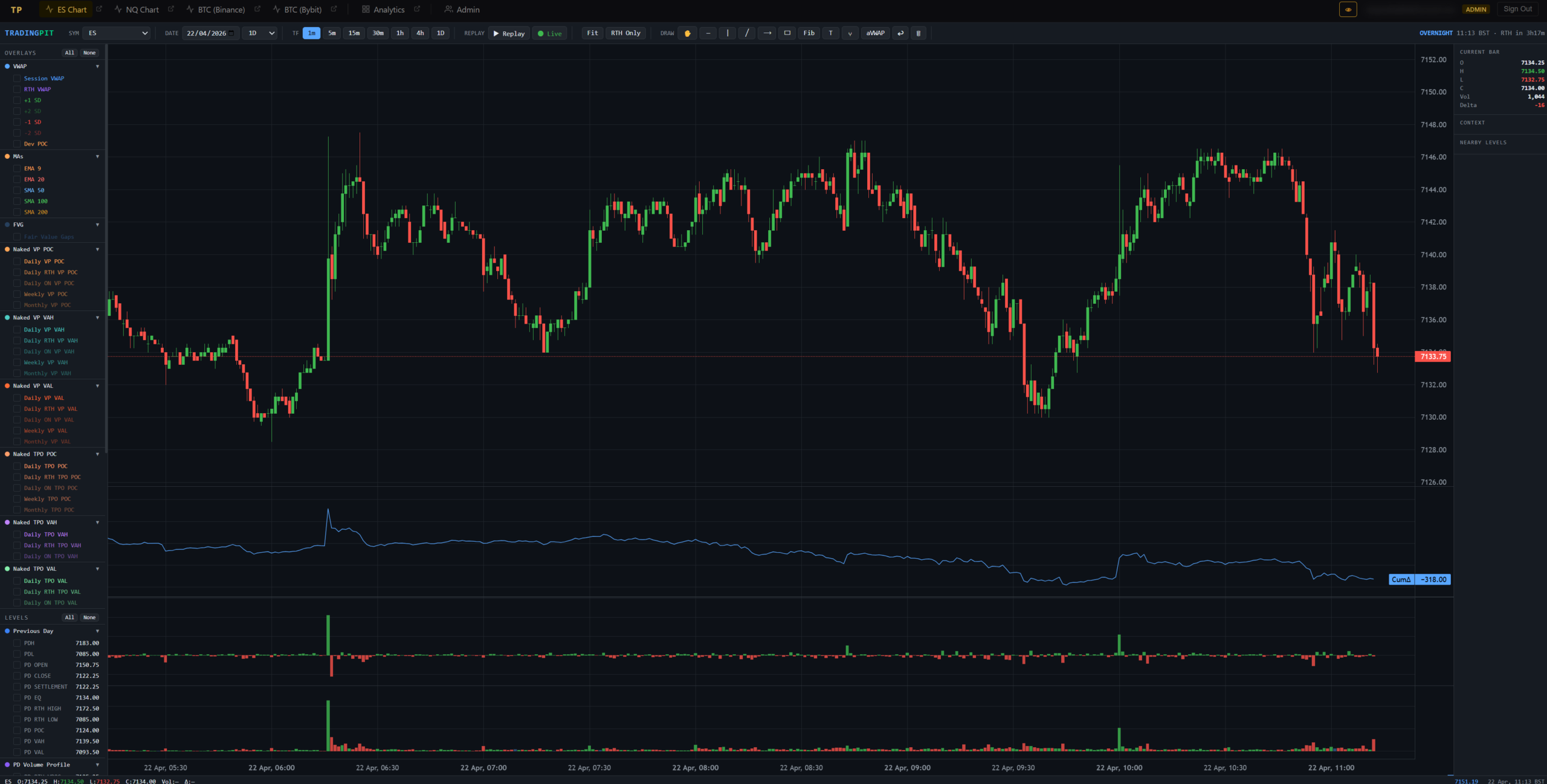The height and width of the screenshot is (784, 1547).
Task: Click the TP logo
Action: (x=16, y=10)
